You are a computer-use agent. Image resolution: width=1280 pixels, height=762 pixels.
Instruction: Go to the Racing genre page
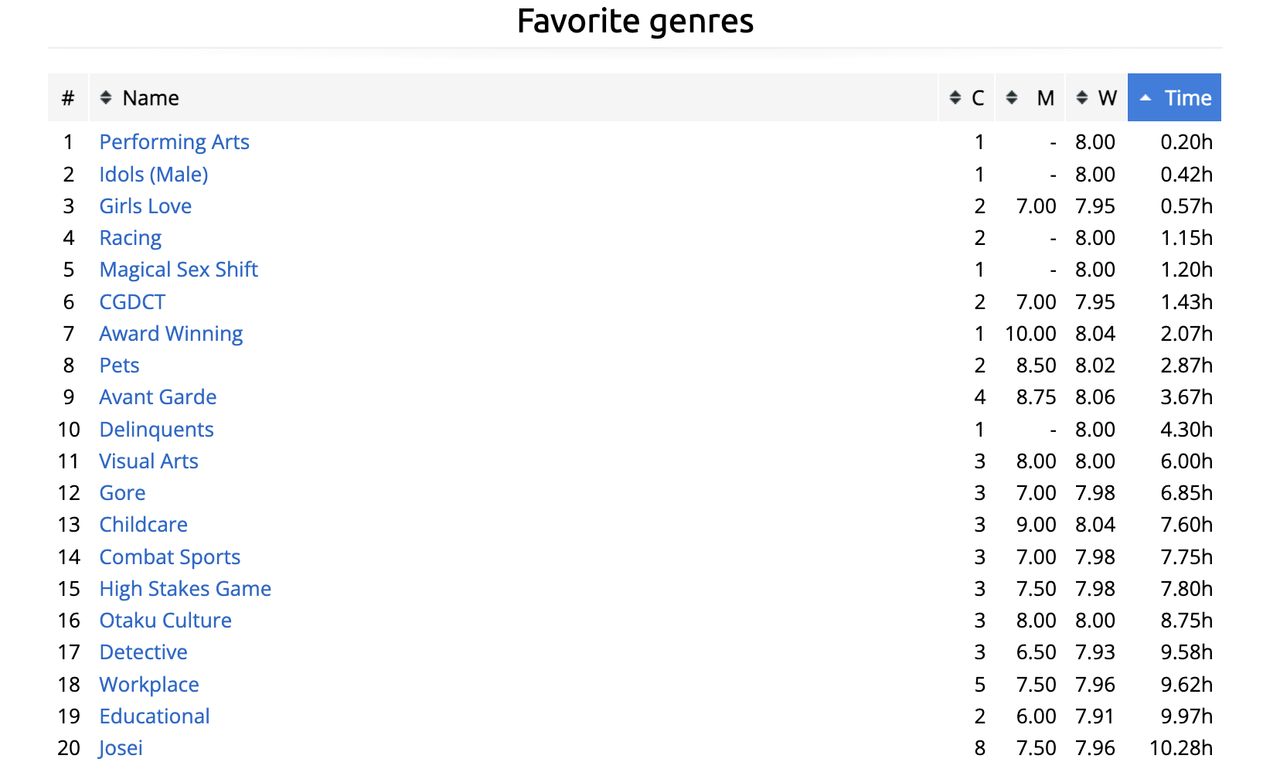(130, 238)
